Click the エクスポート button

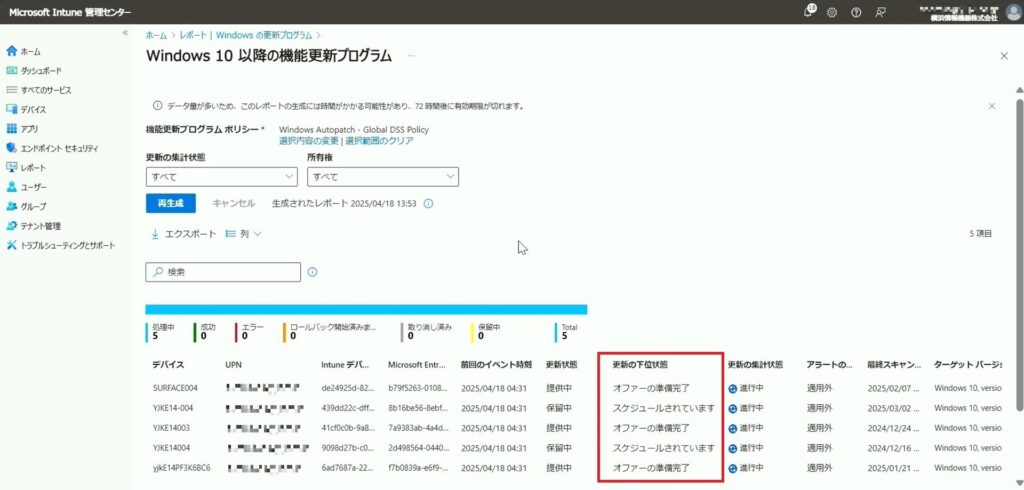(184, 234)
